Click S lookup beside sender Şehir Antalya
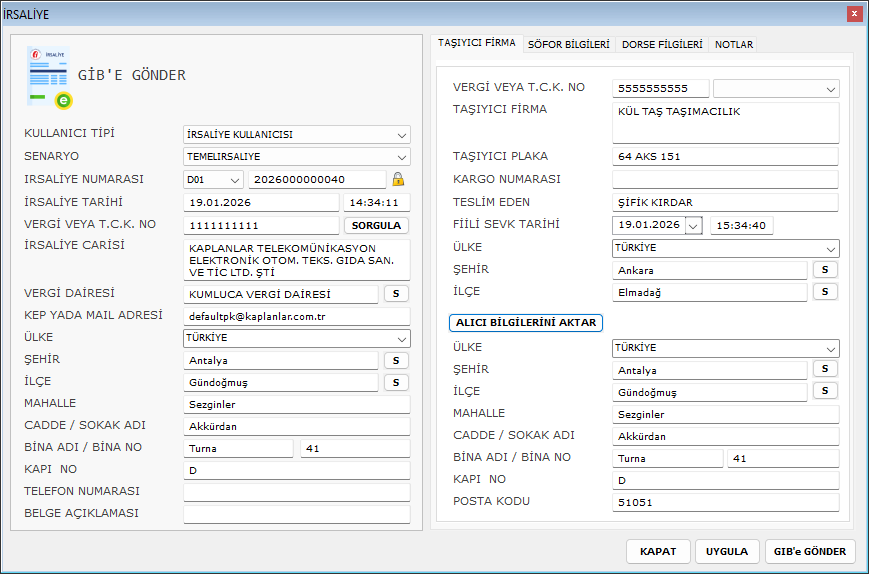Image resolution: width=869 pixels, height=574 pixels. click(396, 360)
